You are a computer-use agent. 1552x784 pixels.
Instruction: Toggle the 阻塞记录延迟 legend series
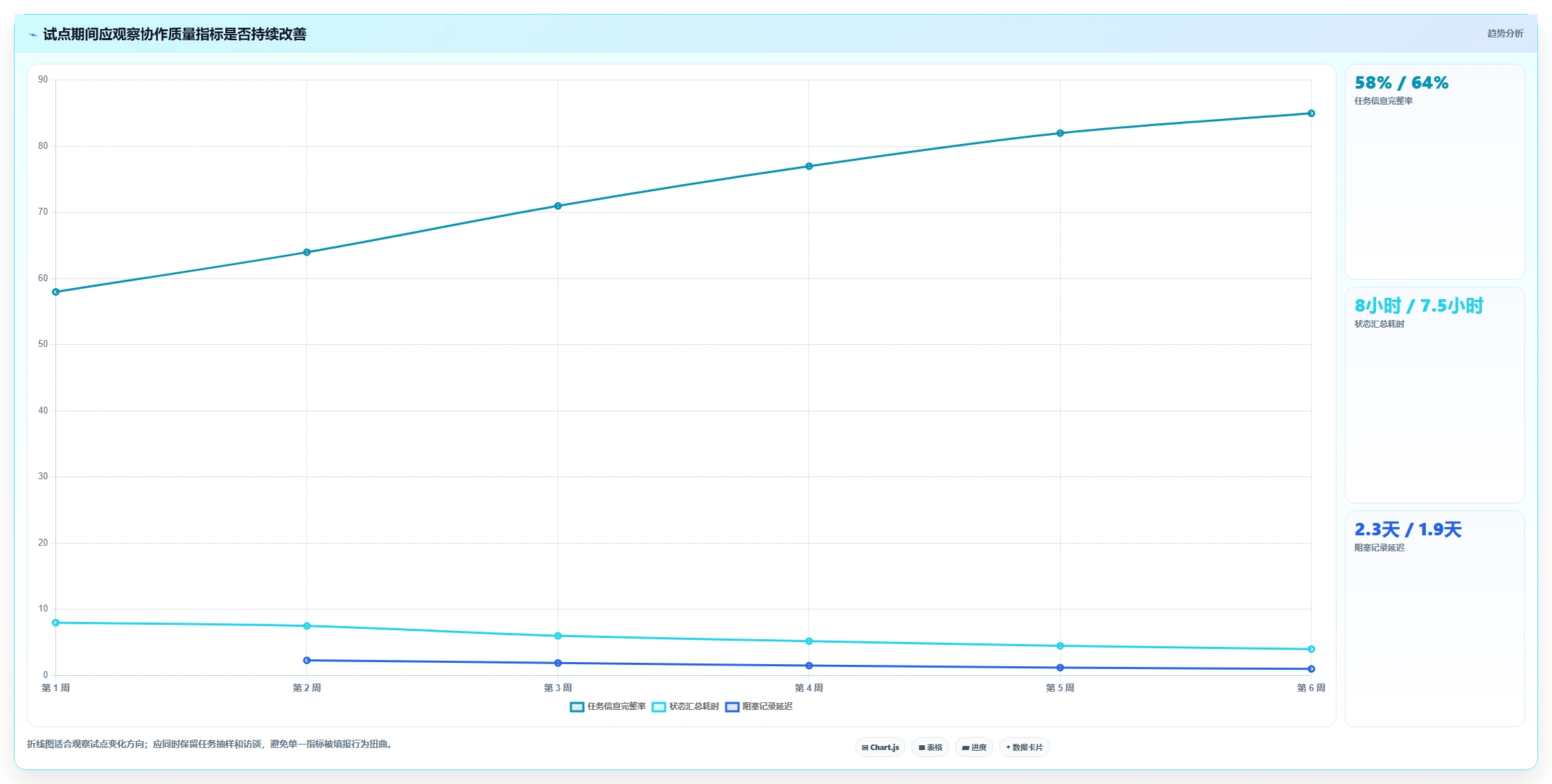pyautogui.click(x=759, y=706)
